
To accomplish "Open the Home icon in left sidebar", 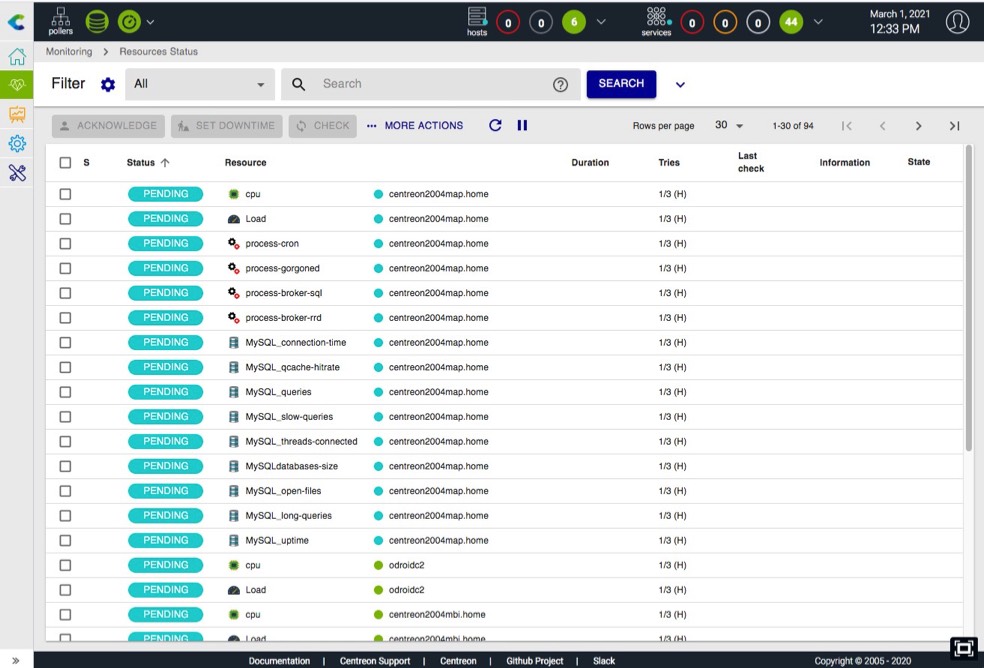I will point(17,57).
